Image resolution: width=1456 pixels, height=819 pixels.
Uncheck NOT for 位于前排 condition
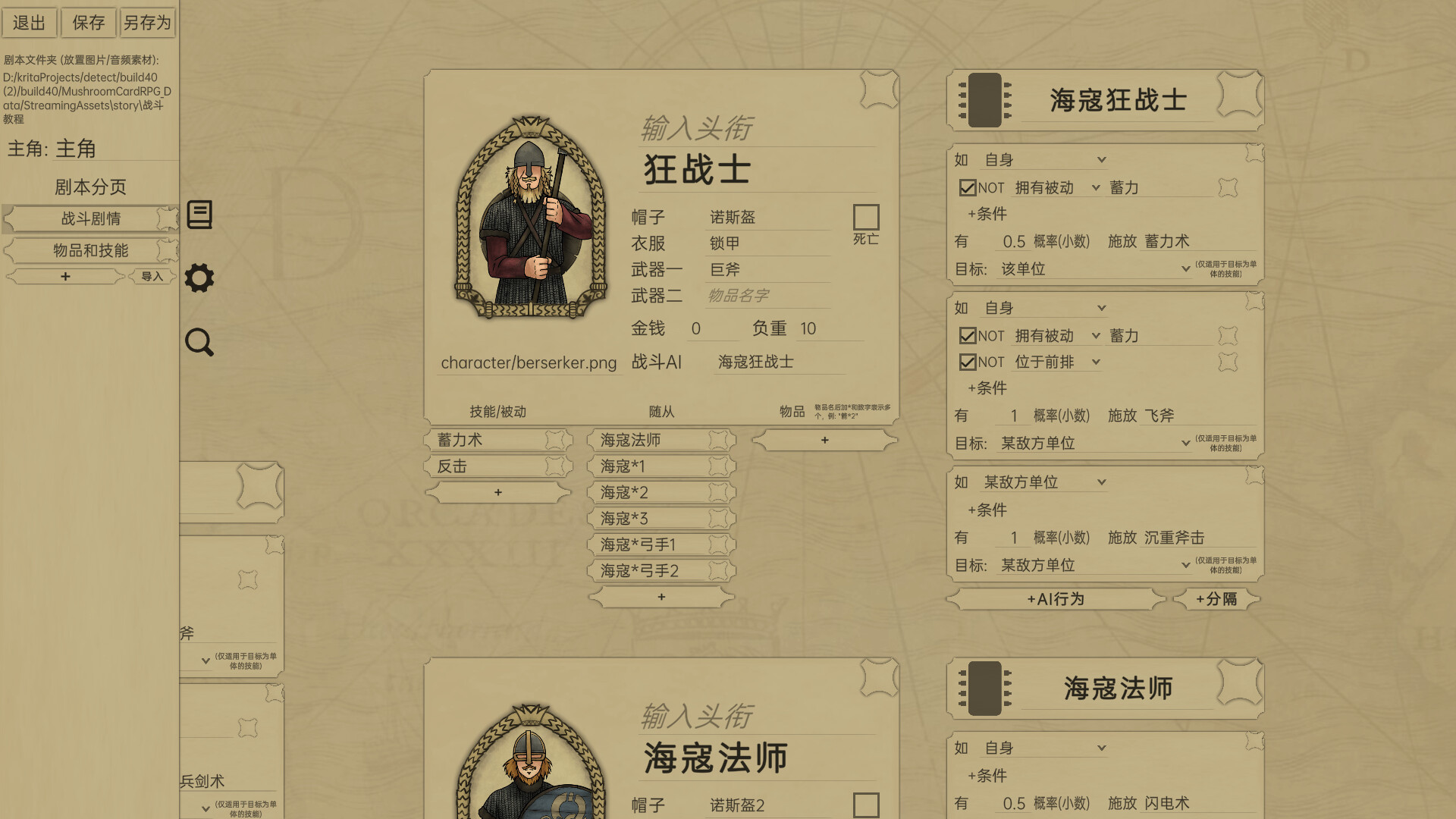click(x=968, y=362)
